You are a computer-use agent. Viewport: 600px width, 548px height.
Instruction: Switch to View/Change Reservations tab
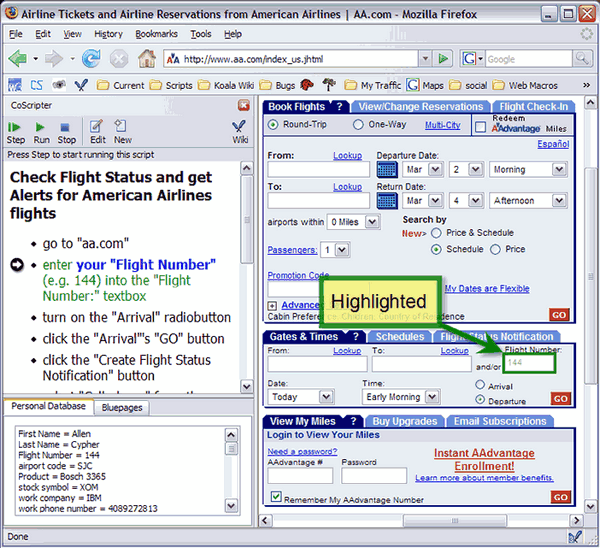pyautogui.click(x=421, y=106)
